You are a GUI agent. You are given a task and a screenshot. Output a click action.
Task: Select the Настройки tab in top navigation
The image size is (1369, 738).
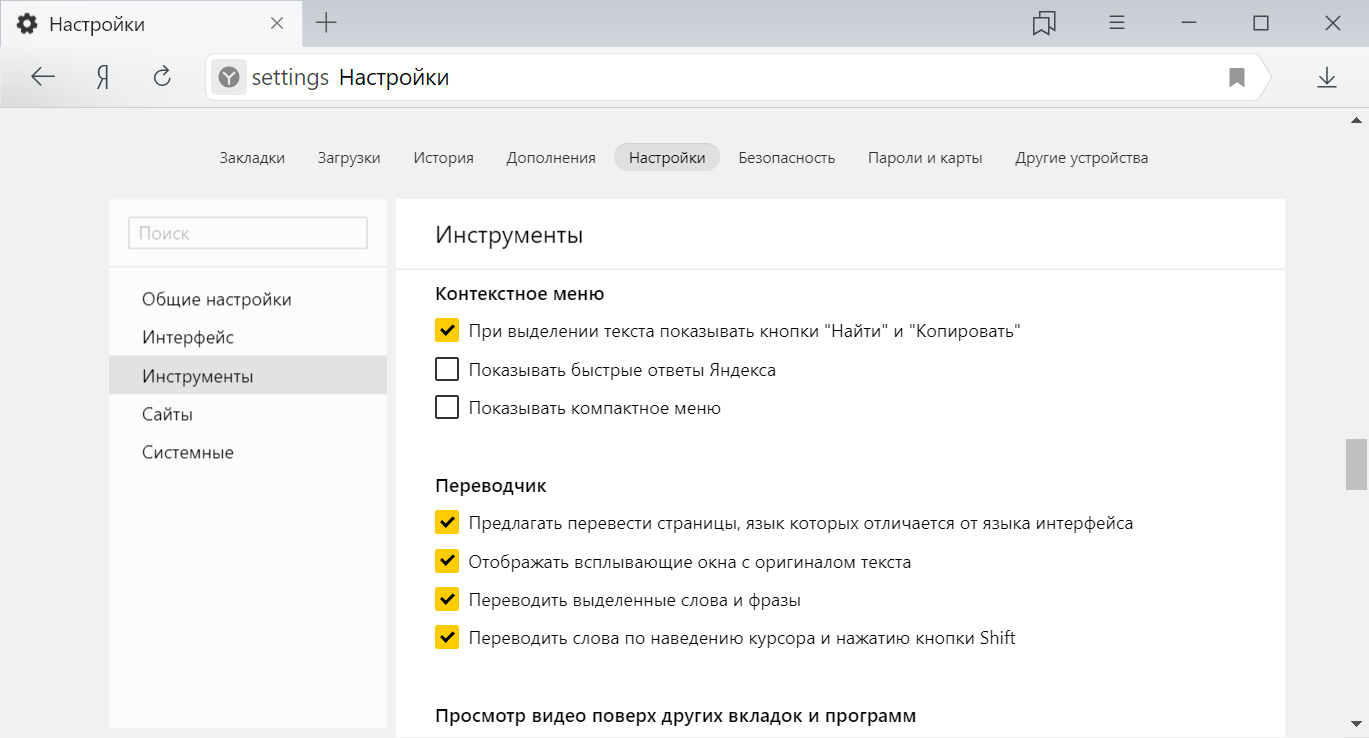click(667, 157)
